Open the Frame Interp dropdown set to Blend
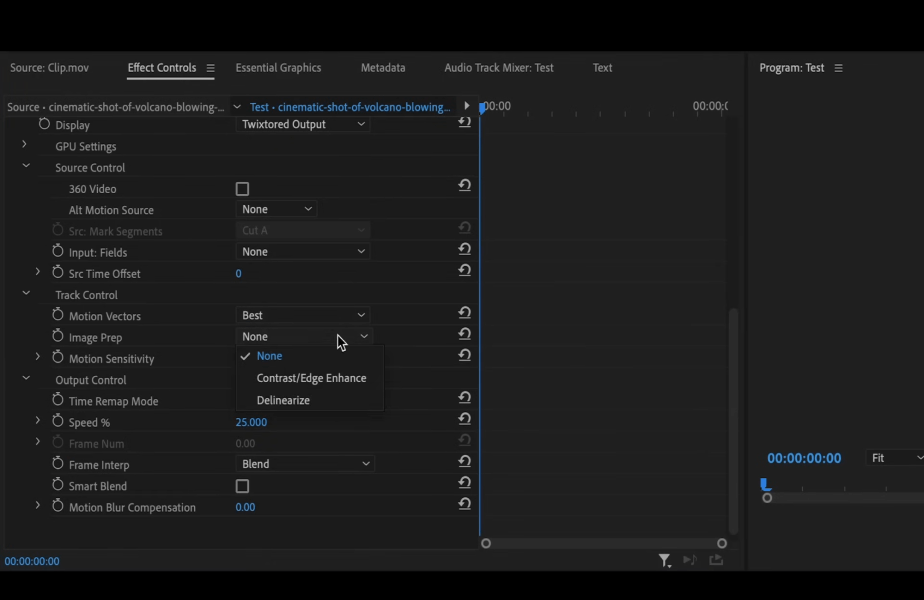The height and width of the screenshot is (600, 924). [x=305, y=464]
